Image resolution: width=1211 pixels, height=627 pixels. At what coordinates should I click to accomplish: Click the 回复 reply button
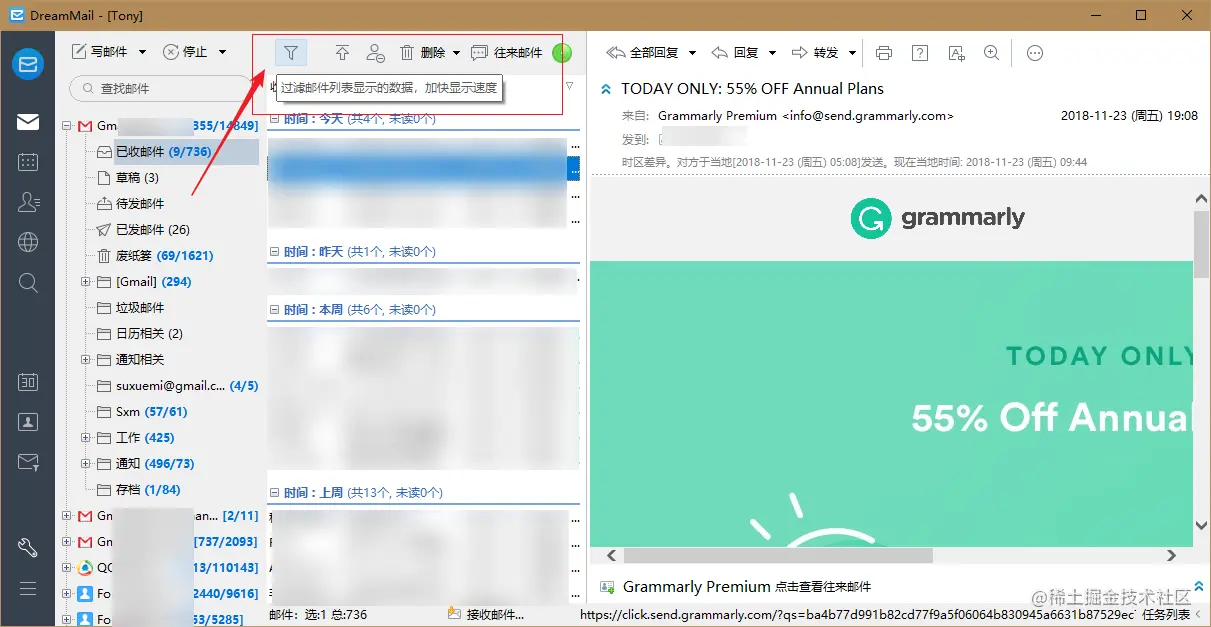[735, 53]
